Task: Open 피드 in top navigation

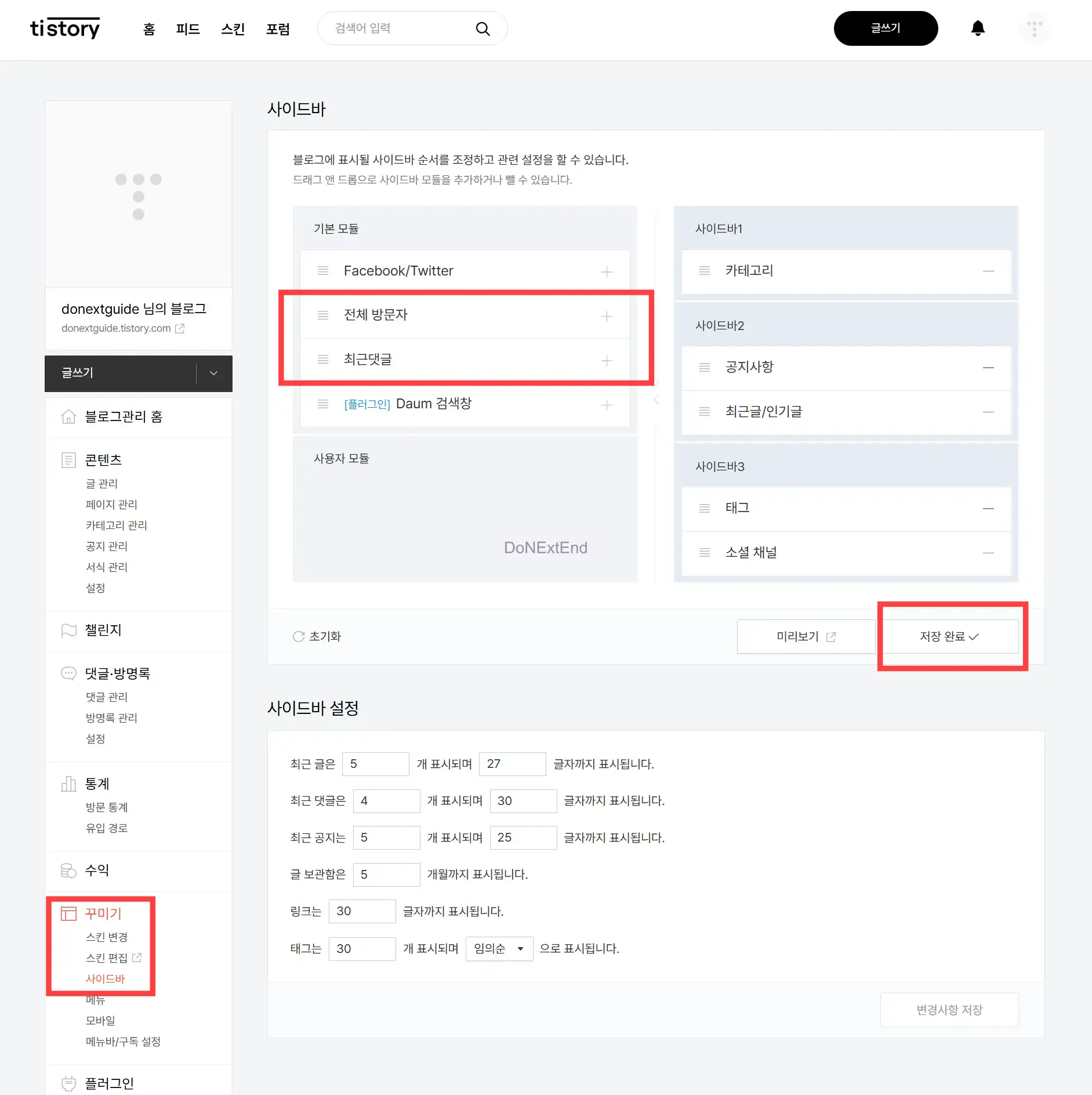Action: tap(188, 29)
